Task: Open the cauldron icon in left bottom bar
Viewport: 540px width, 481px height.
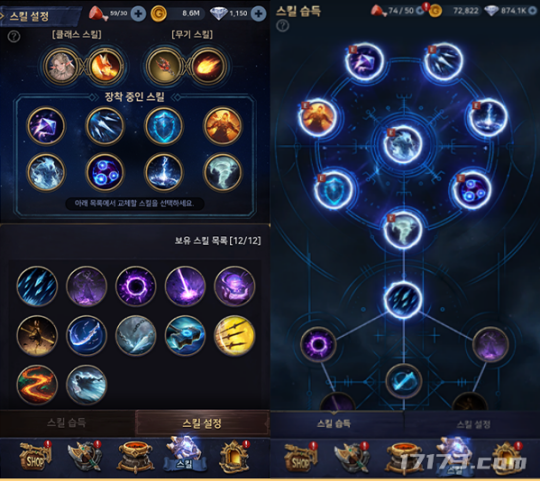Action: tap(134, 457)
